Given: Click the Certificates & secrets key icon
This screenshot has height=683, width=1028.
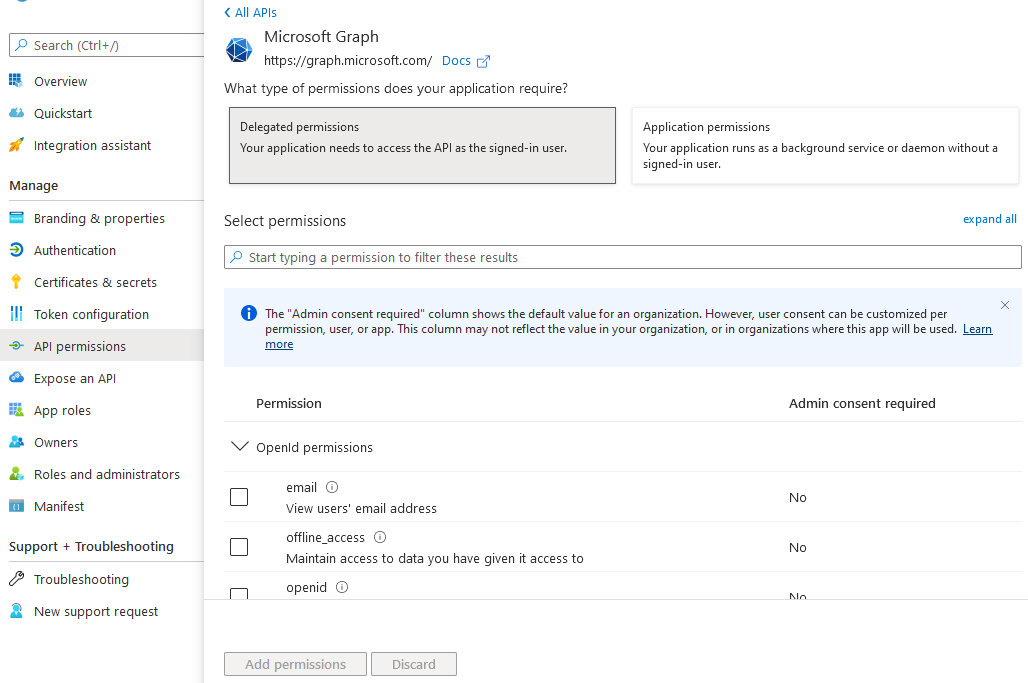Looking at the screenshot, I should [16, 282].
